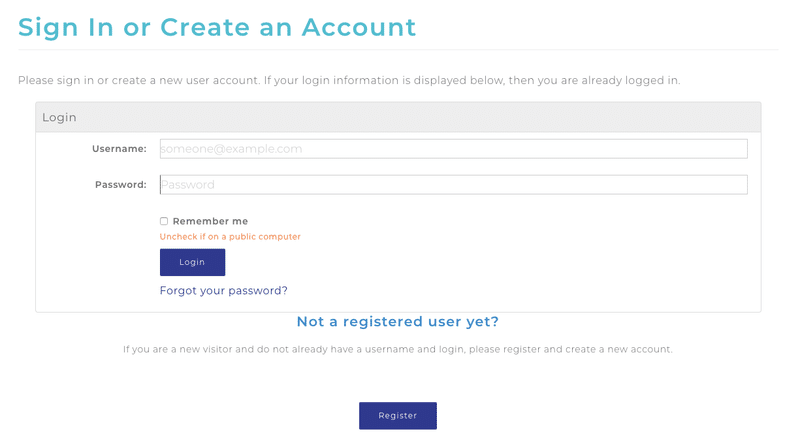Viewport: 800px width, 443px height.
Task: Select the 'Not a registered user yet?' heading
Action: pos(397,322)
